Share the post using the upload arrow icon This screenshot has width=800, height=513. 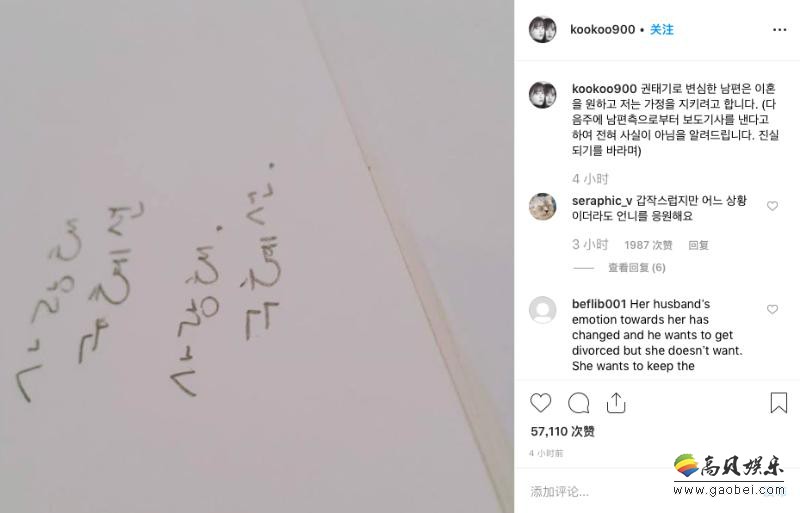pyautogui.click(x=616, y=403)
